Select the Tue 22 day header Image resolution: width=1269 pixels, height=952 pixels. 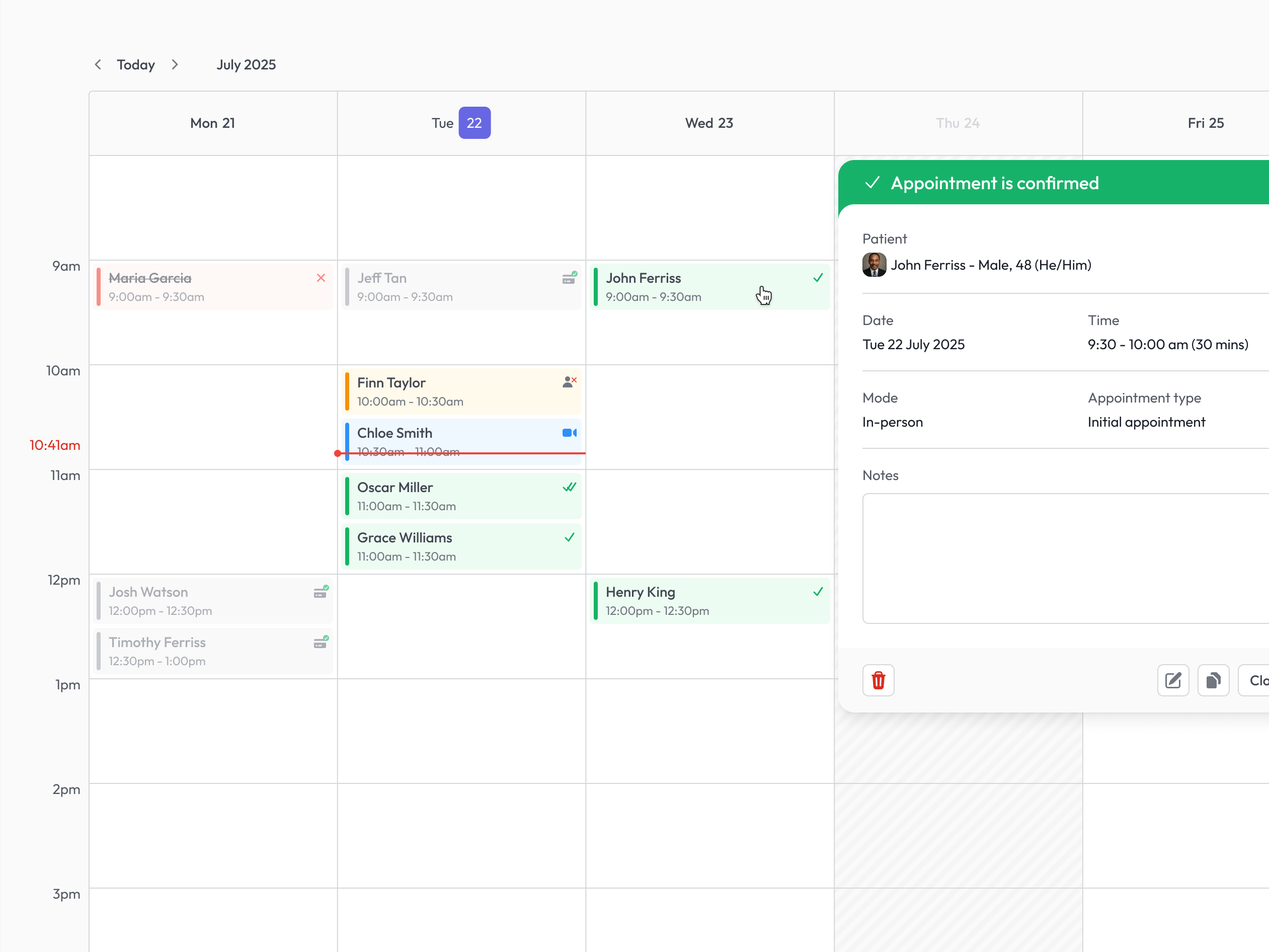click(x=461, y=123)
